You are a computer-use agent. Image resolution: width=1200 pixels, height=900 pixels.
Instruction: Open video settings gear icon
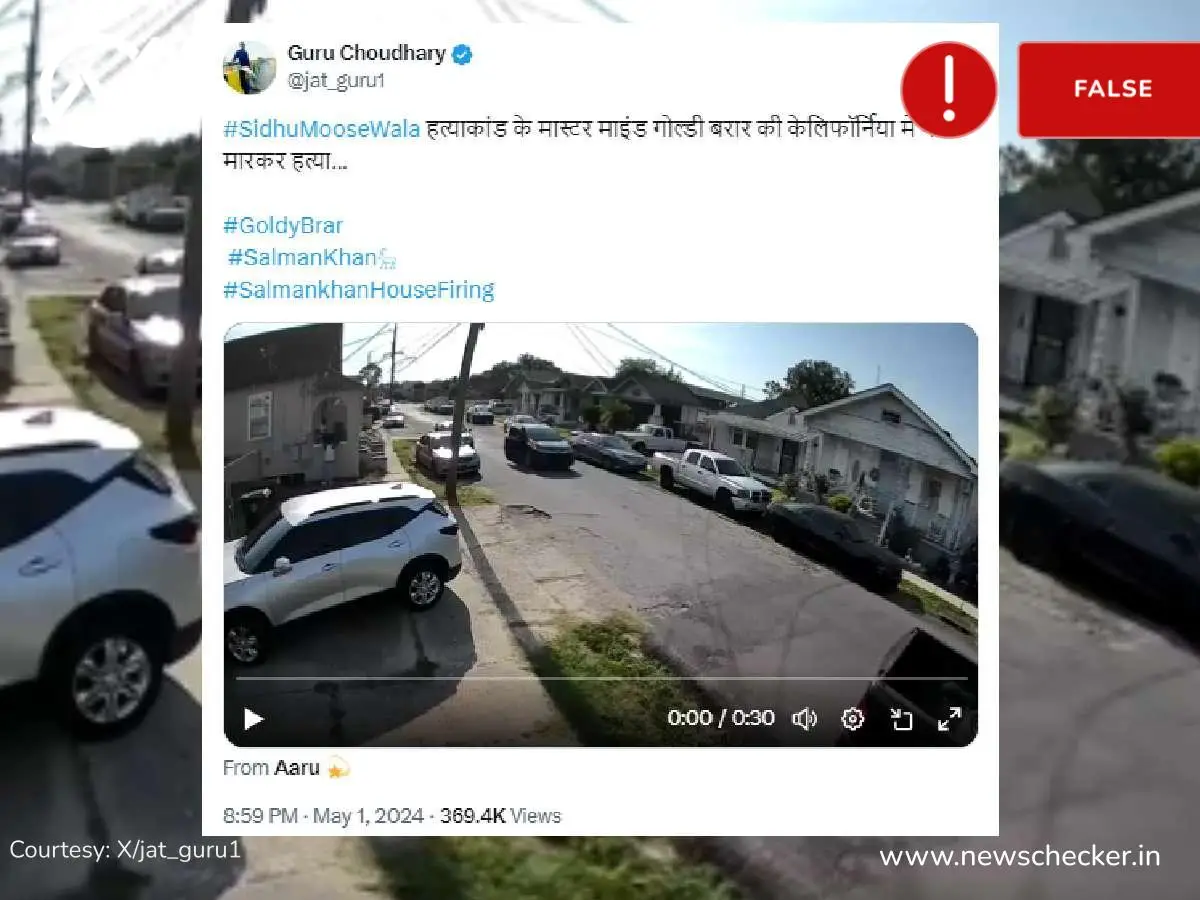(x=853, y=719)
